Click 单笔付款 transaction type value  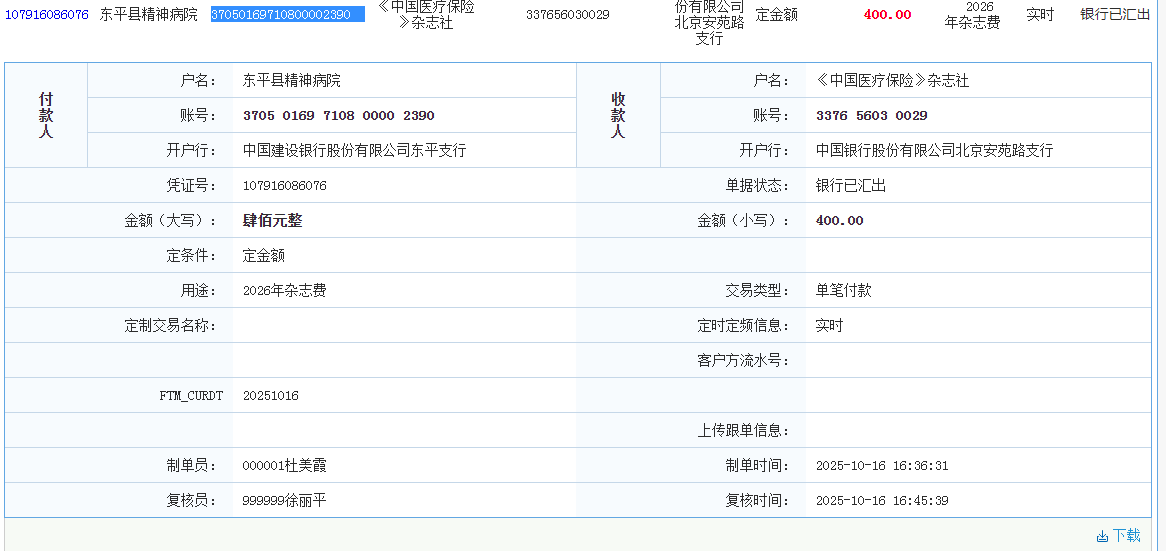tap(843, 290)
